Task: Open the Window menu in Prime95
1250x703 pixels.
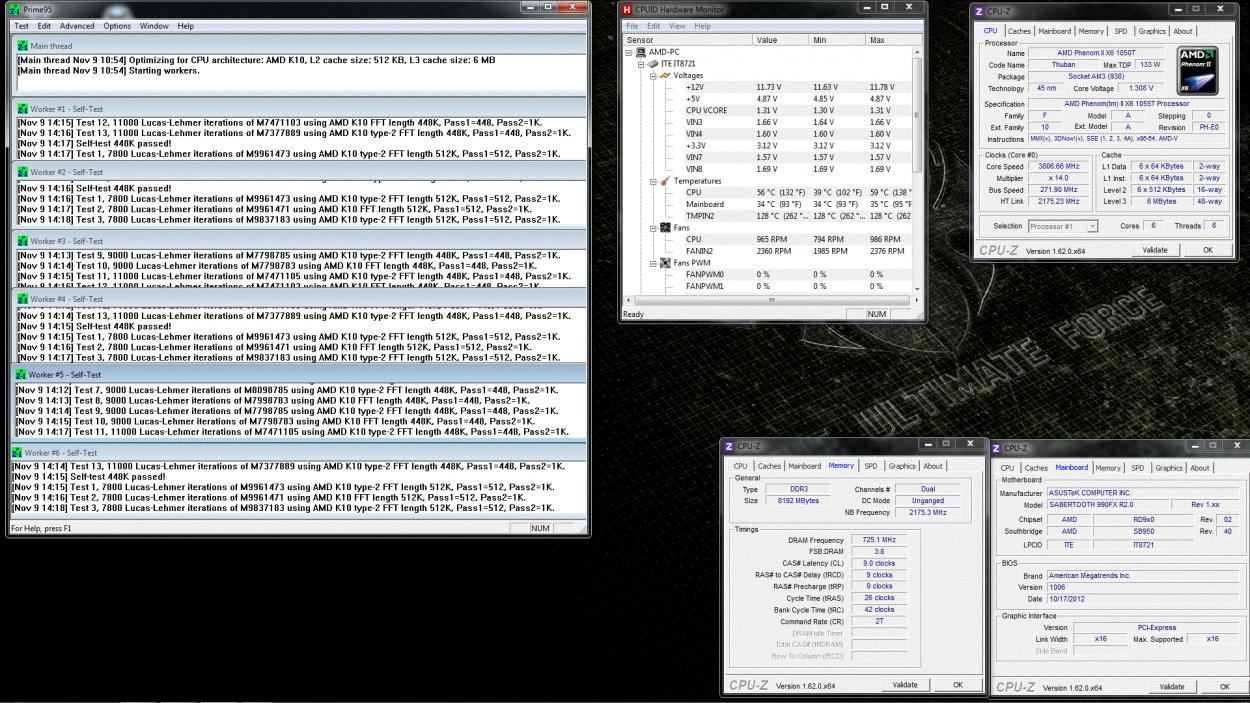Action: pos(154,26)
